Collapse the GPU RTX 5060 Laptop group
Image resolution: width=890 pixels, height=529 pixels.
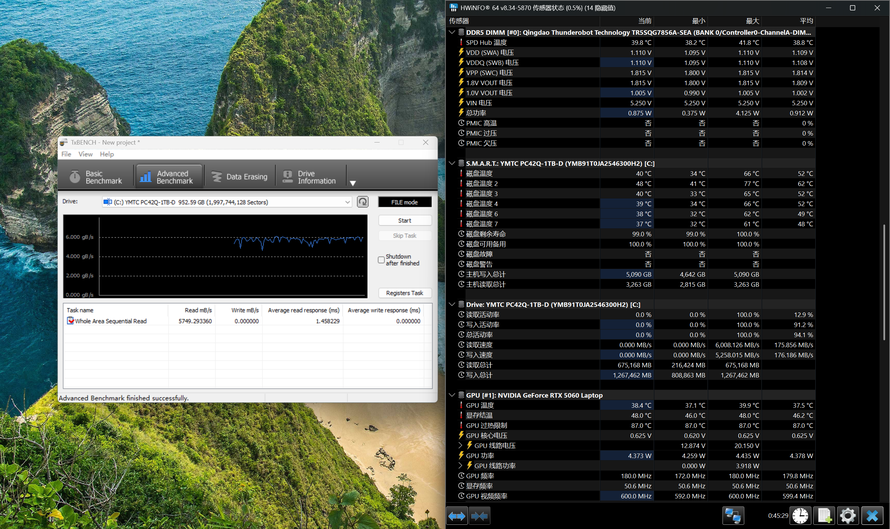click(452, 395)
